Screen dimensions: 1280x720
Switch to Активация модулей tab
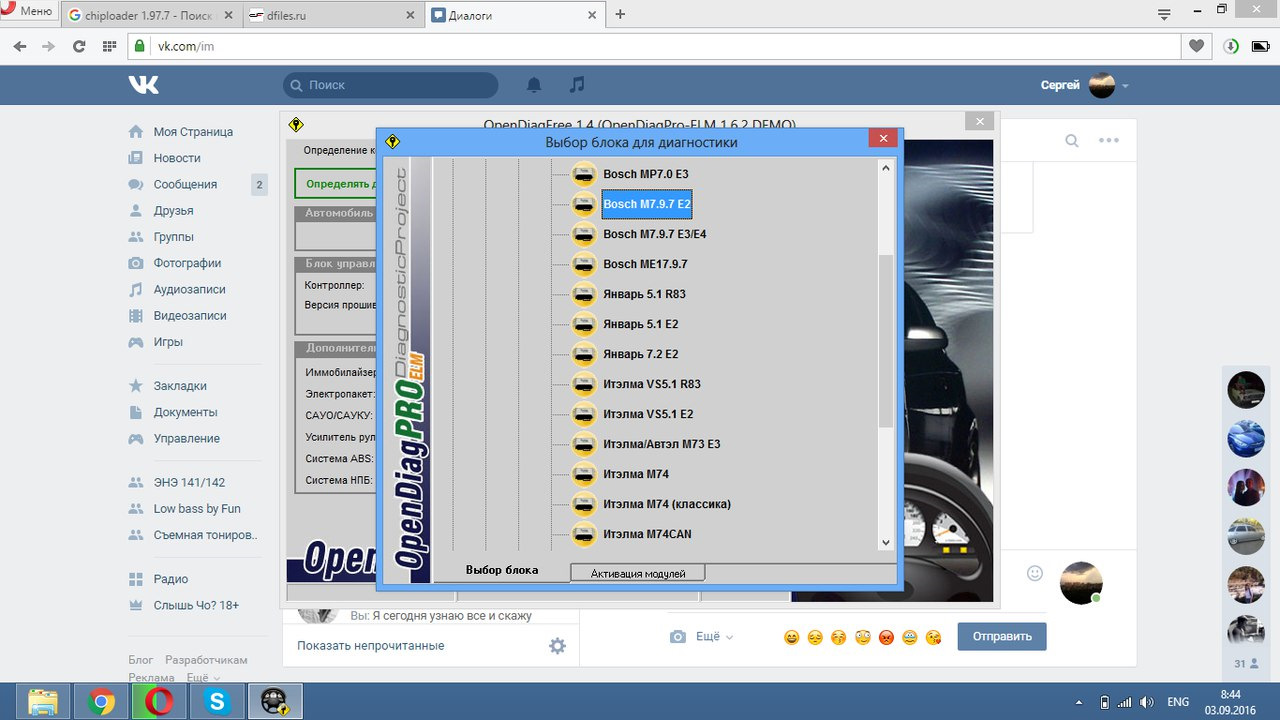point(638,573)
